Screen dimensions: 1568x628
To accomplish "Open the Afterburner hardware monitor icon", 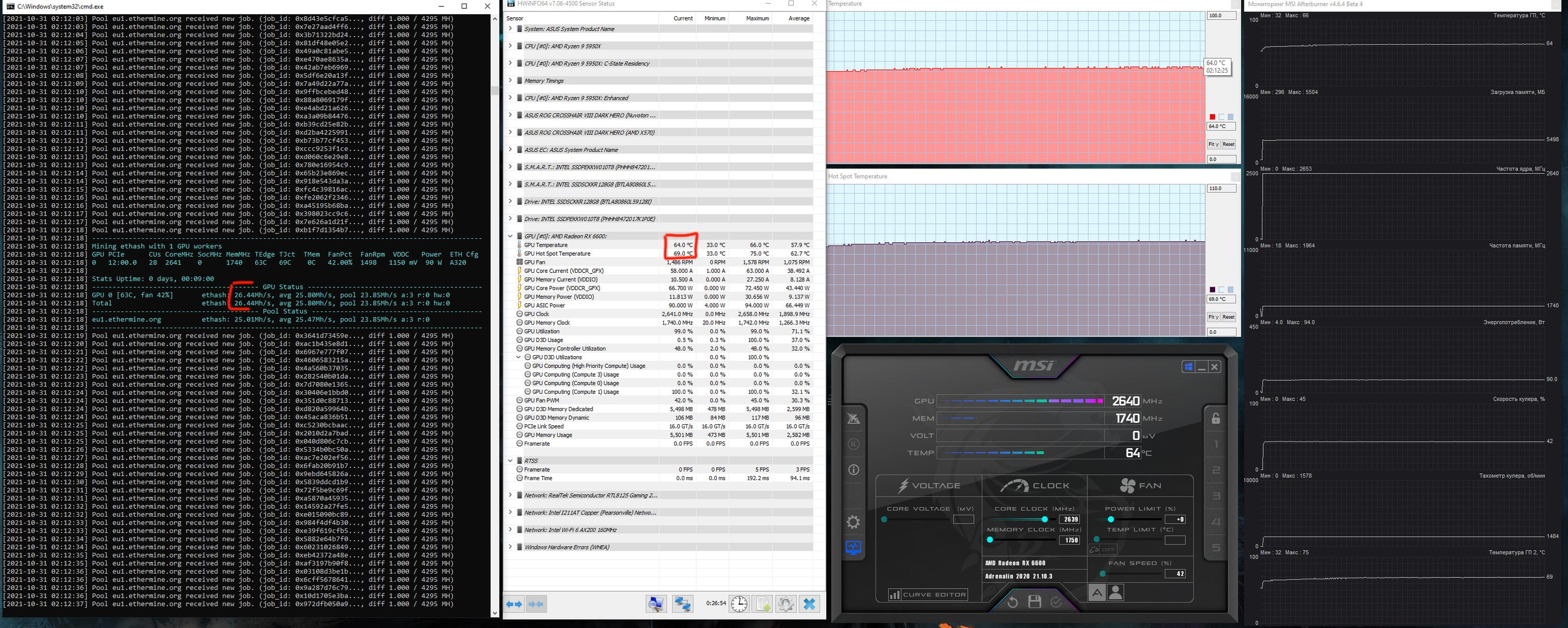I will 853,548.
